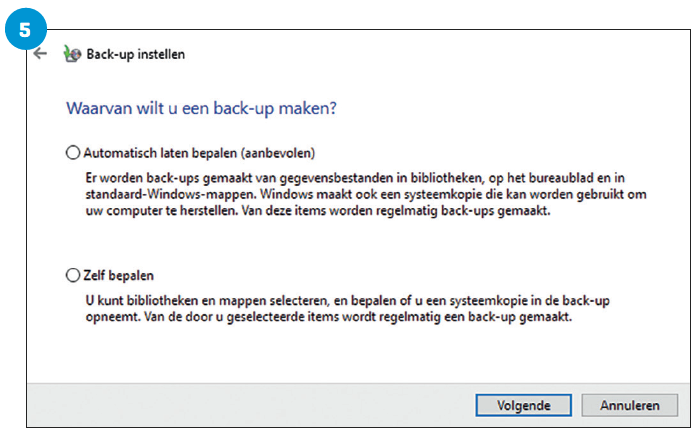Click the line starting 'opneemt. Van de door u'
694x433 pixels.
click(x=328, y=317)
